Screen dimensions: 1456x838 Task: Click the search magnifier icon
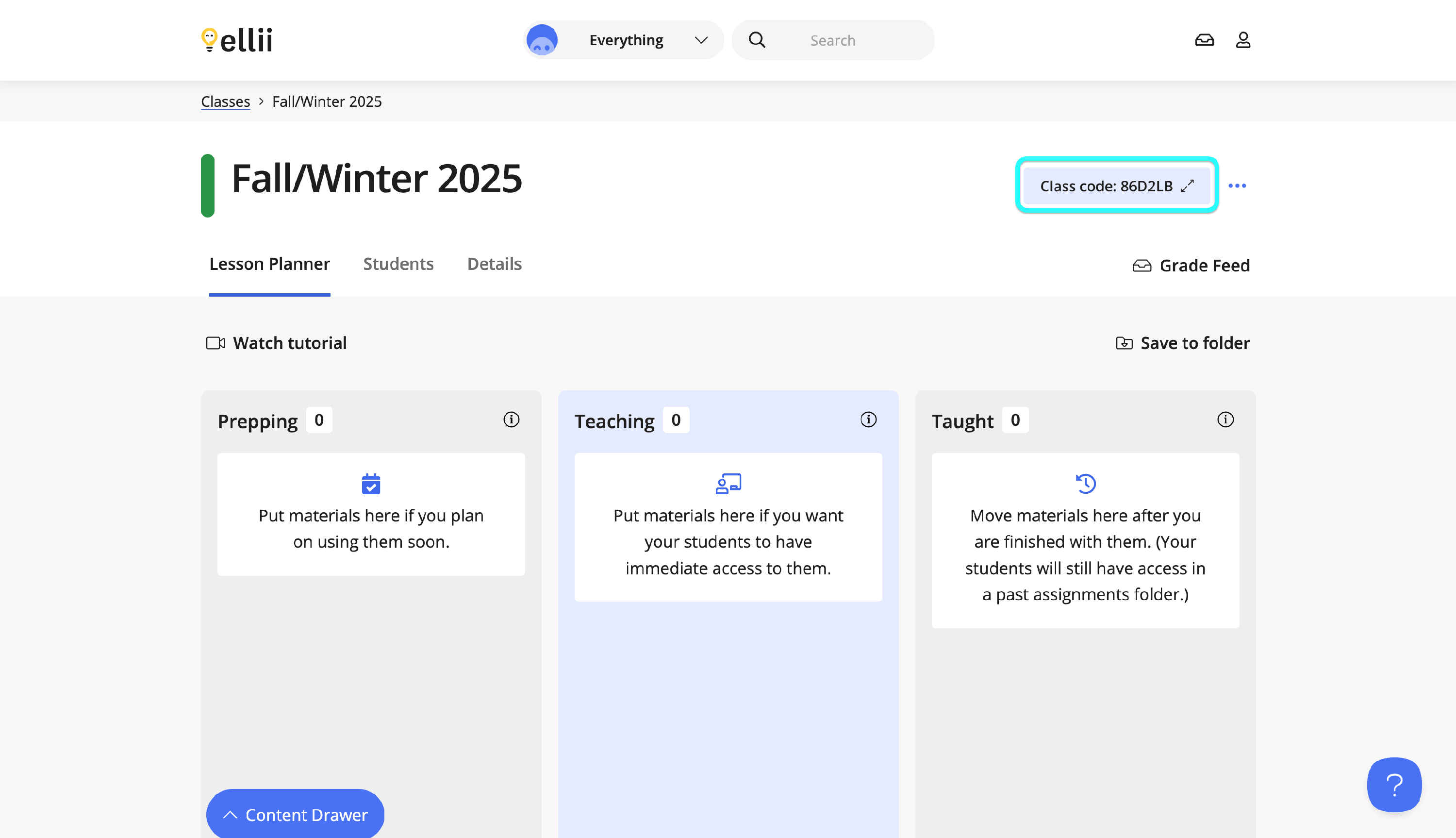[757, 40]
